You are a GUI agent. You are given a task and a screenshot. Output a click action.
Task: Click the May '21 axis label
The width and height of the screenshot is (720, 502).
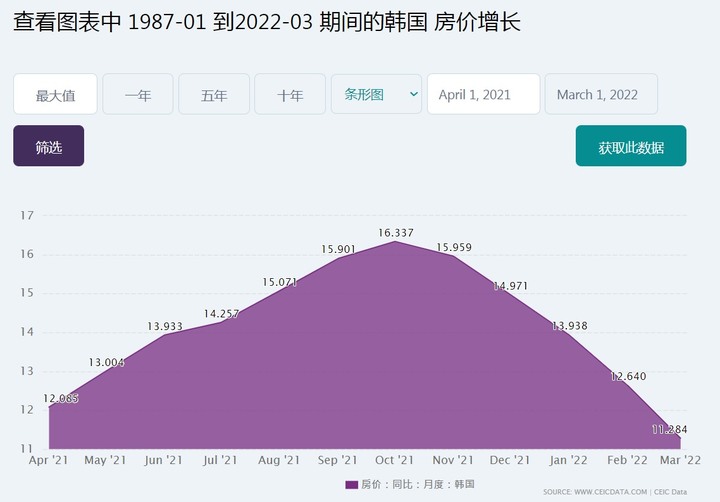click(x=105, y=460)
